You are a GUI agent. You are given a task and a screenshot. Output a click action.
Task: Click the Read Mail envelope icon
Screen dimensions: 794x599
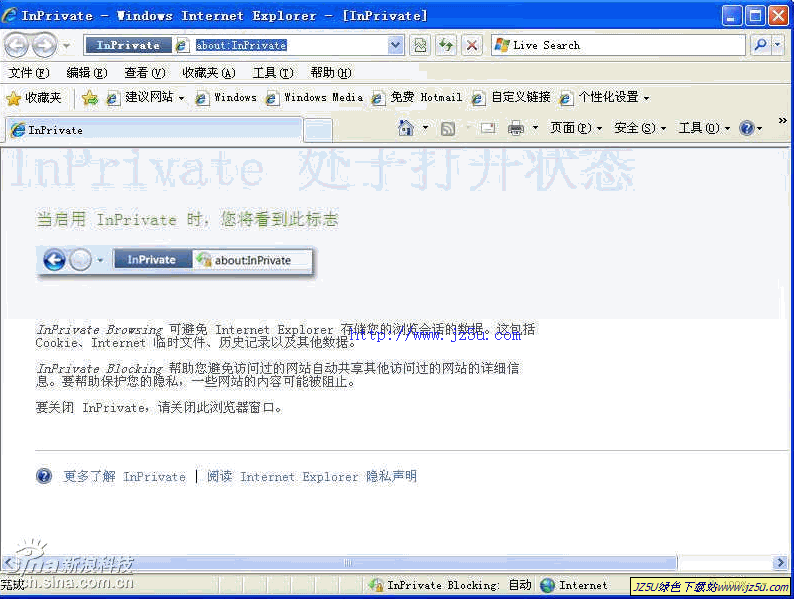click(x=488, y=128)
